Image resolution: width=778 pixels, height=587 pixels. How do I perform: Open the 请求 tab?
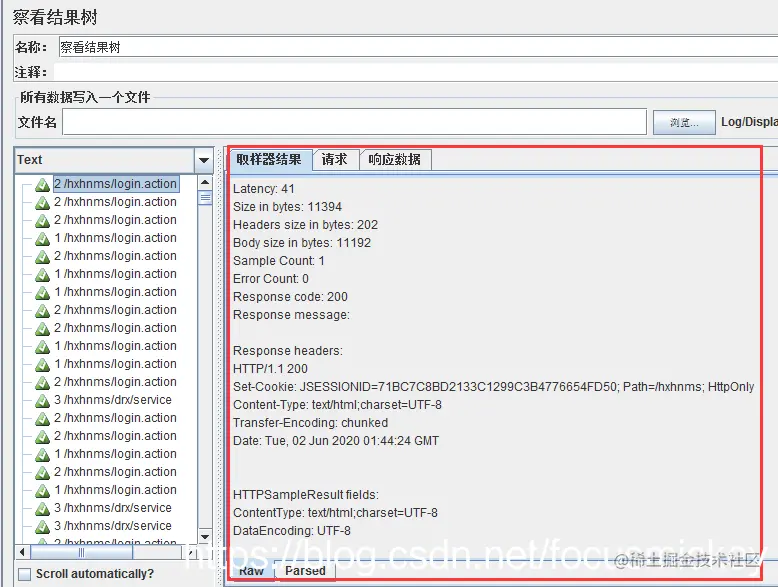334,159
